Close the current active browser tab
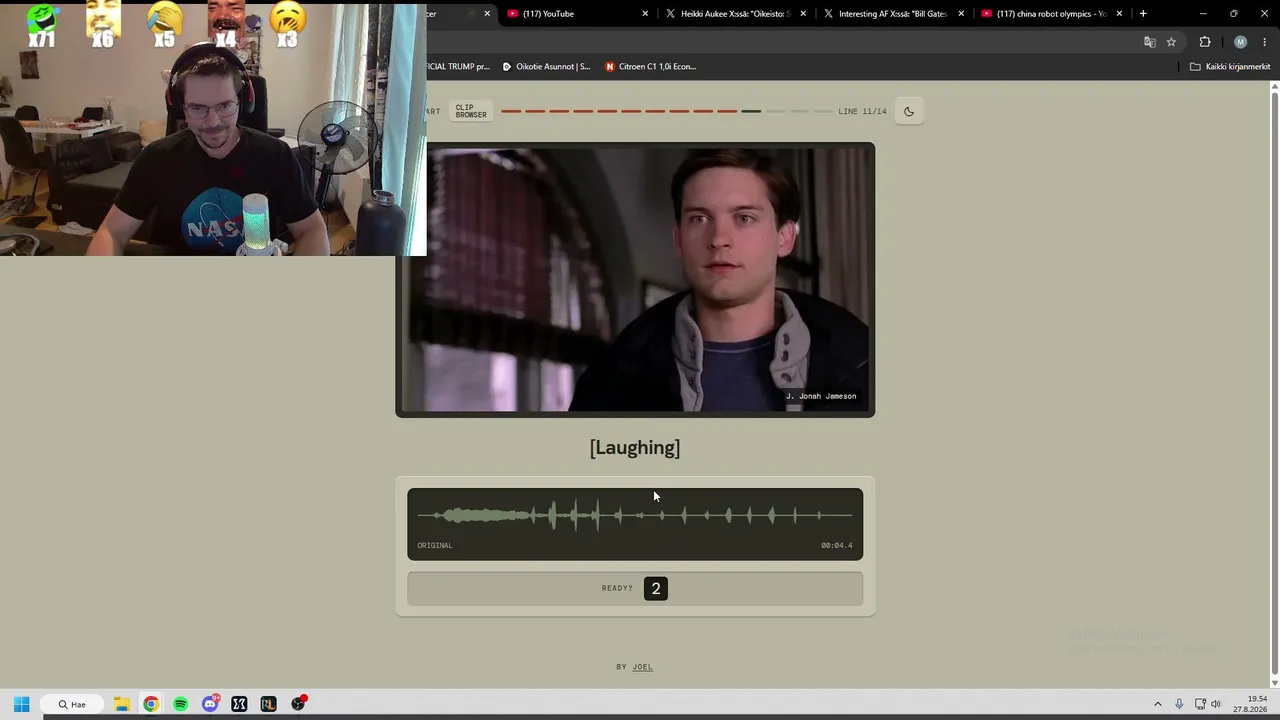 487,14
